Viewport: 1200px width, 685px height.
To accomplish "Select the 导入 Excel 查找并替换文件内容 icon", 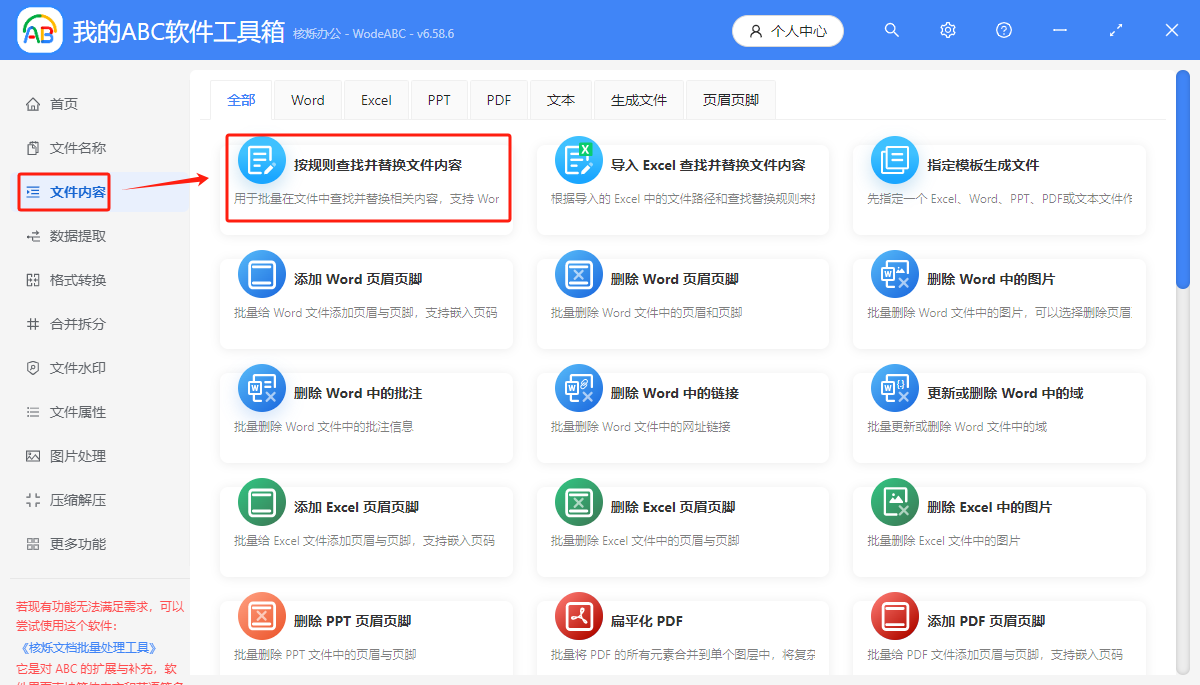I will point(578,160).
